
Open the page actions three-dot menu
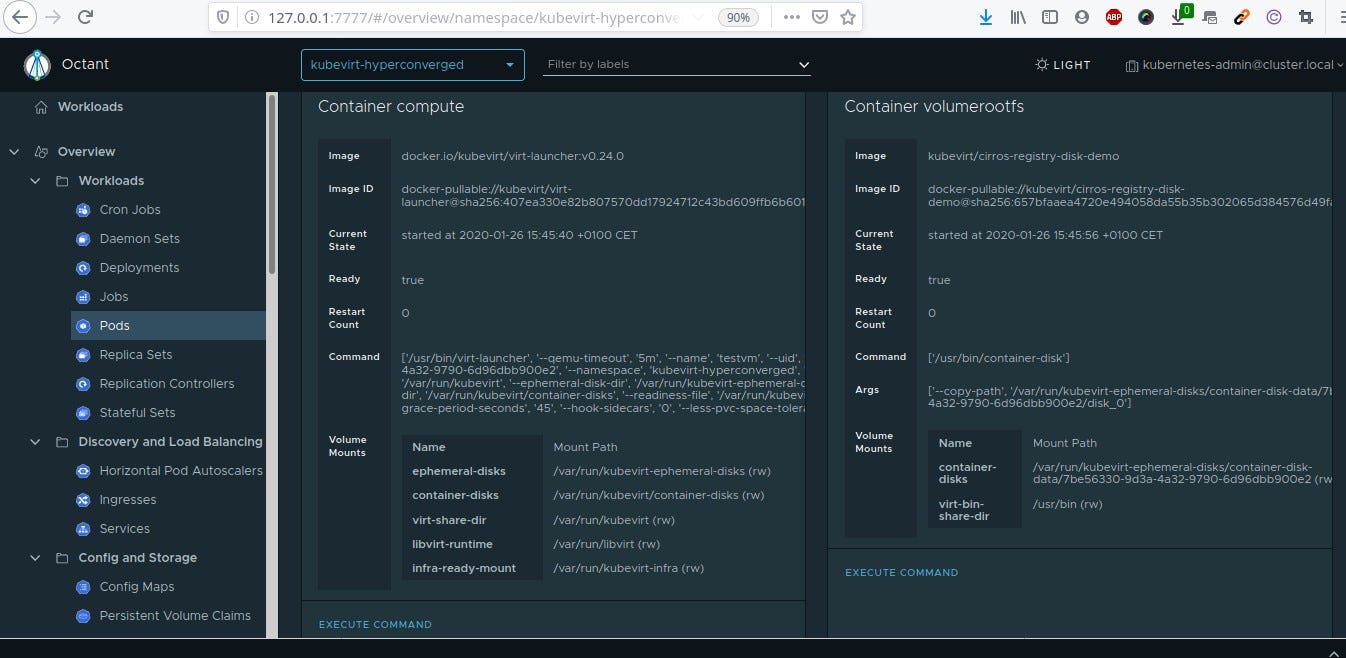pos(791,17)
